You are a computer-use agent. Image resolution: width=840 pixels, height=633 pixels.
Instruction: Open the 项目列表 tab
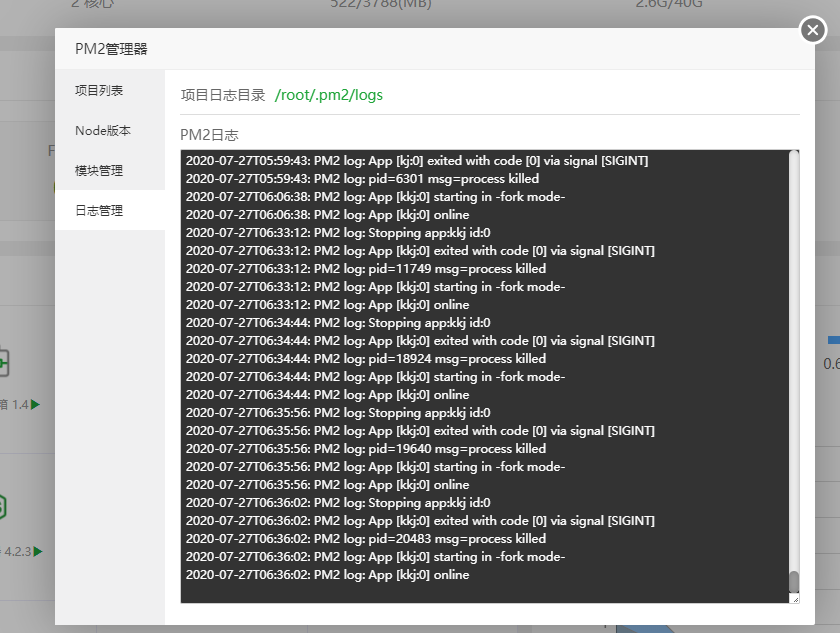[x=110, y=90]
